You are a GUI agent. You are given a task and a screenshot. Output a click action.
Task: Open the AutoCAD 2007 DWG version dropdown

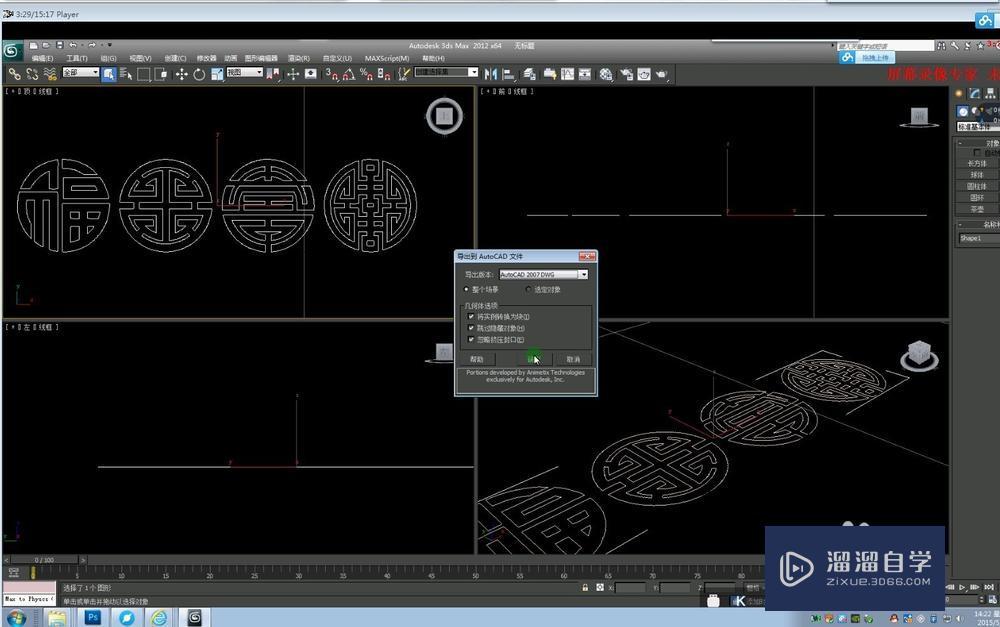(x=583, y=274)
